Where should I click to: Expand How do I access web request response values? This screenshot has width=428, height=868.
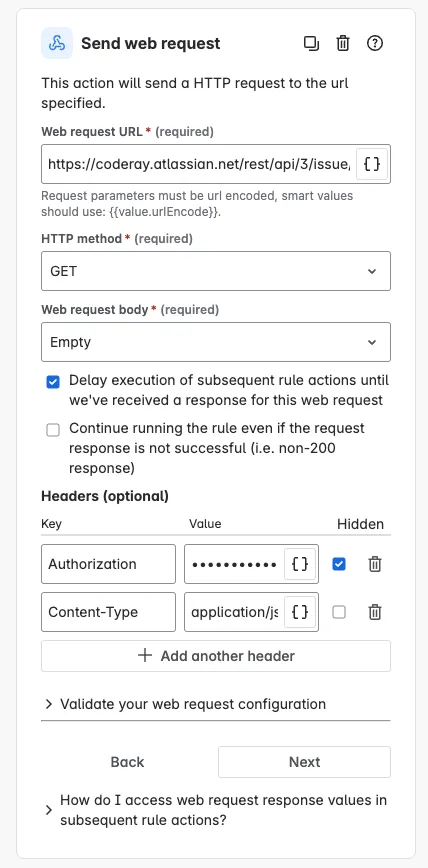click(x=216, y=810)
